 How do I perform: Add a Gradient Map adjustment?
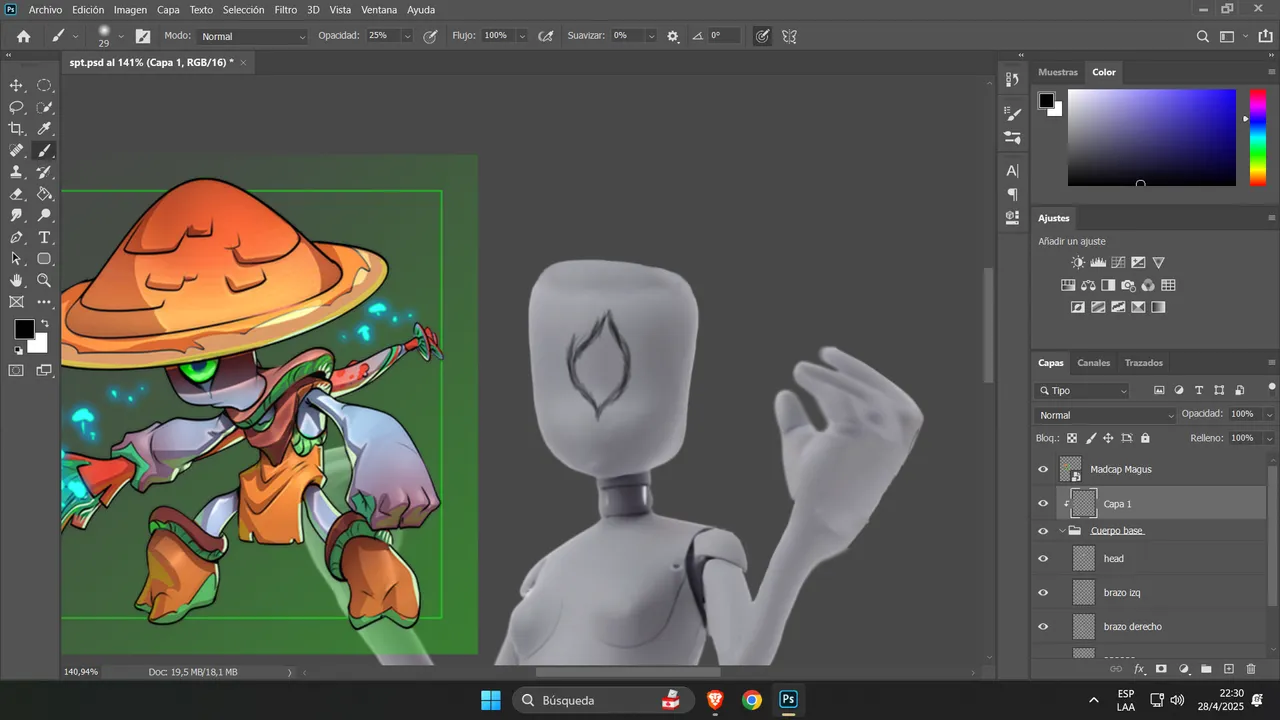1158,307
